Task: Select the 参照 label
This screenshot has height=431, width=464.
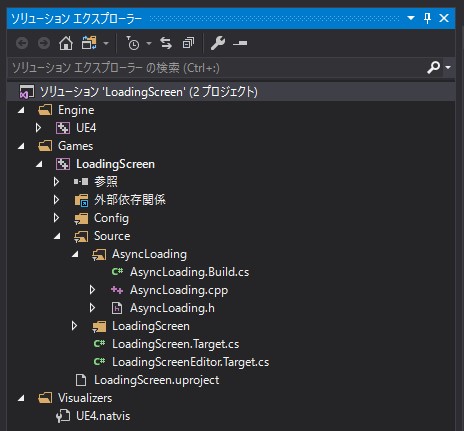Action: tap(106, 182)
